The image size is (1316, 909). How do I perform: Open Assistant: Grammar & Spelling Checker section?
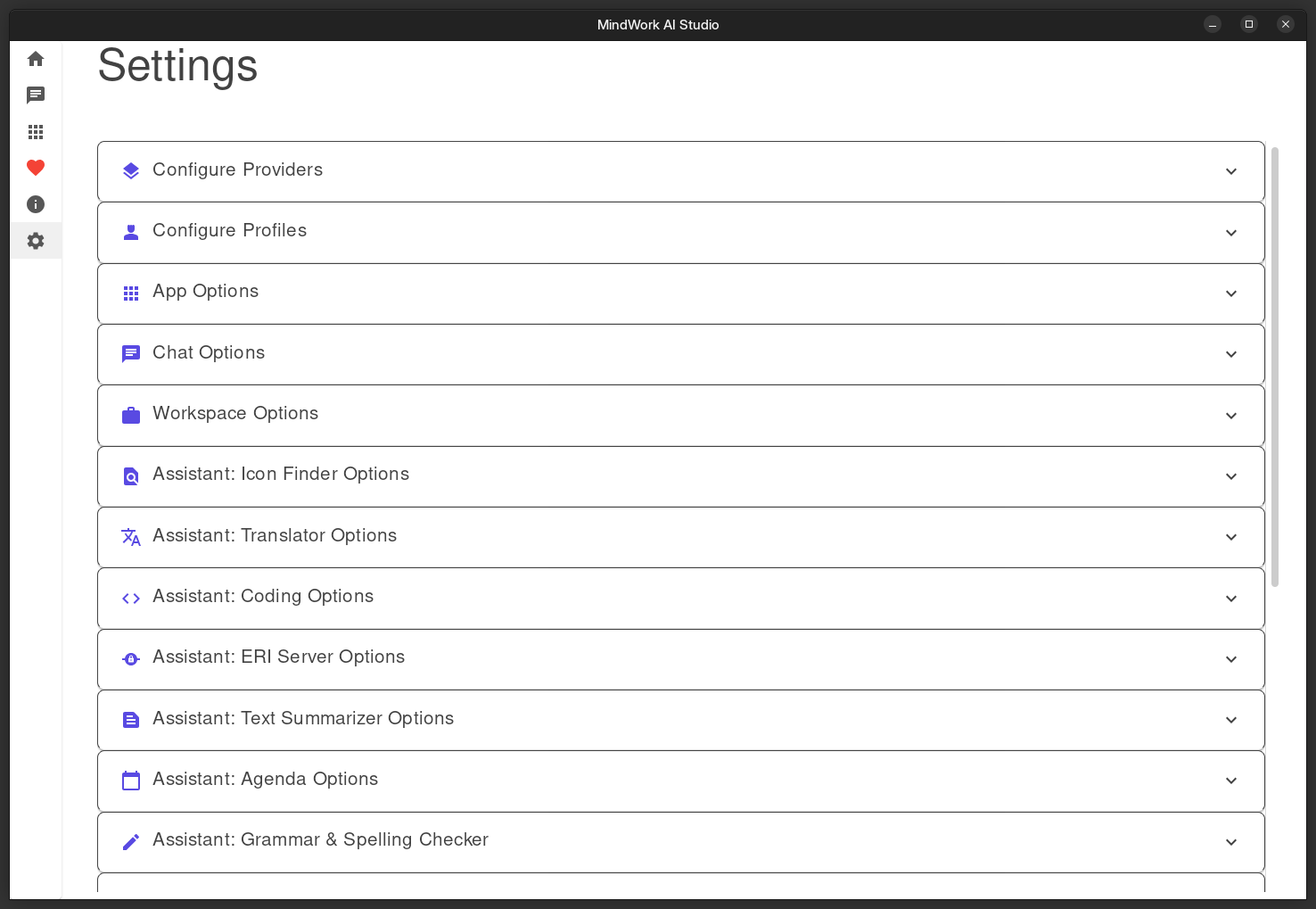pyautogui.click(x=320, y=840)
